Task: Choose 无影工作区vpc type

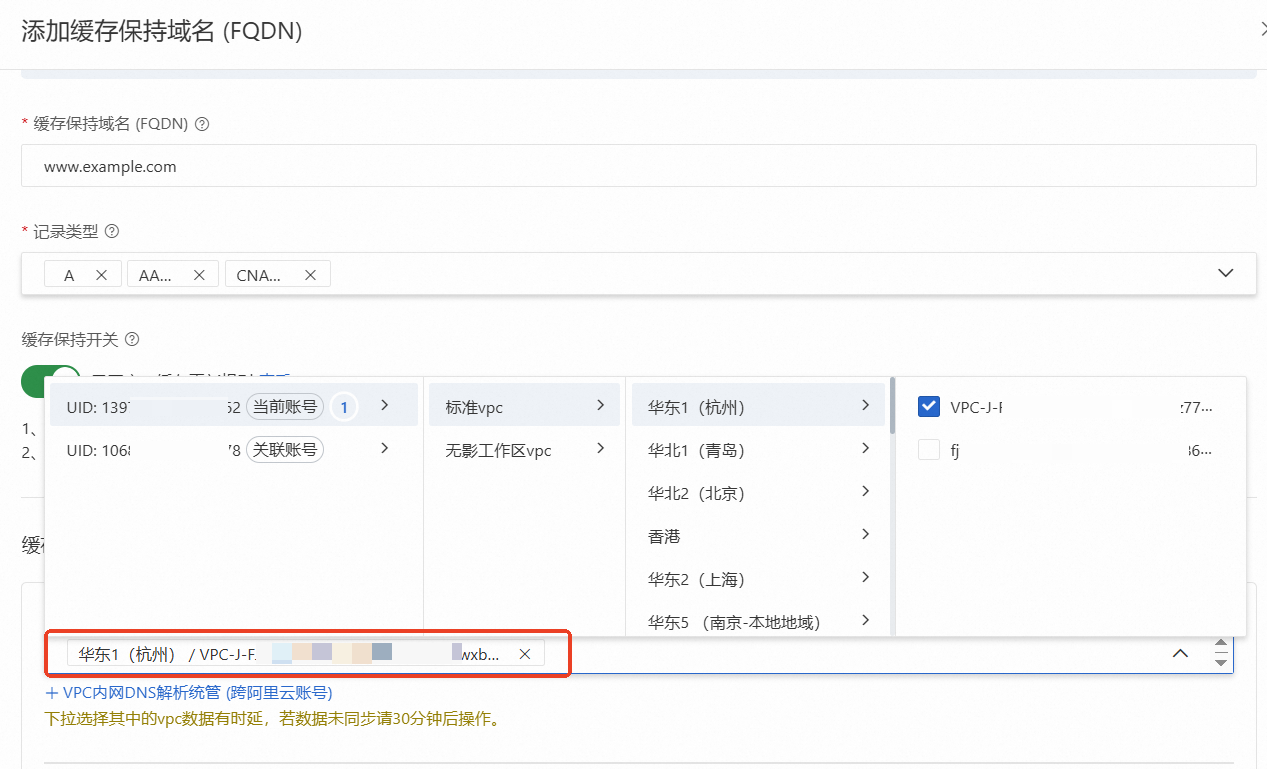Action: tap(525, 450)
